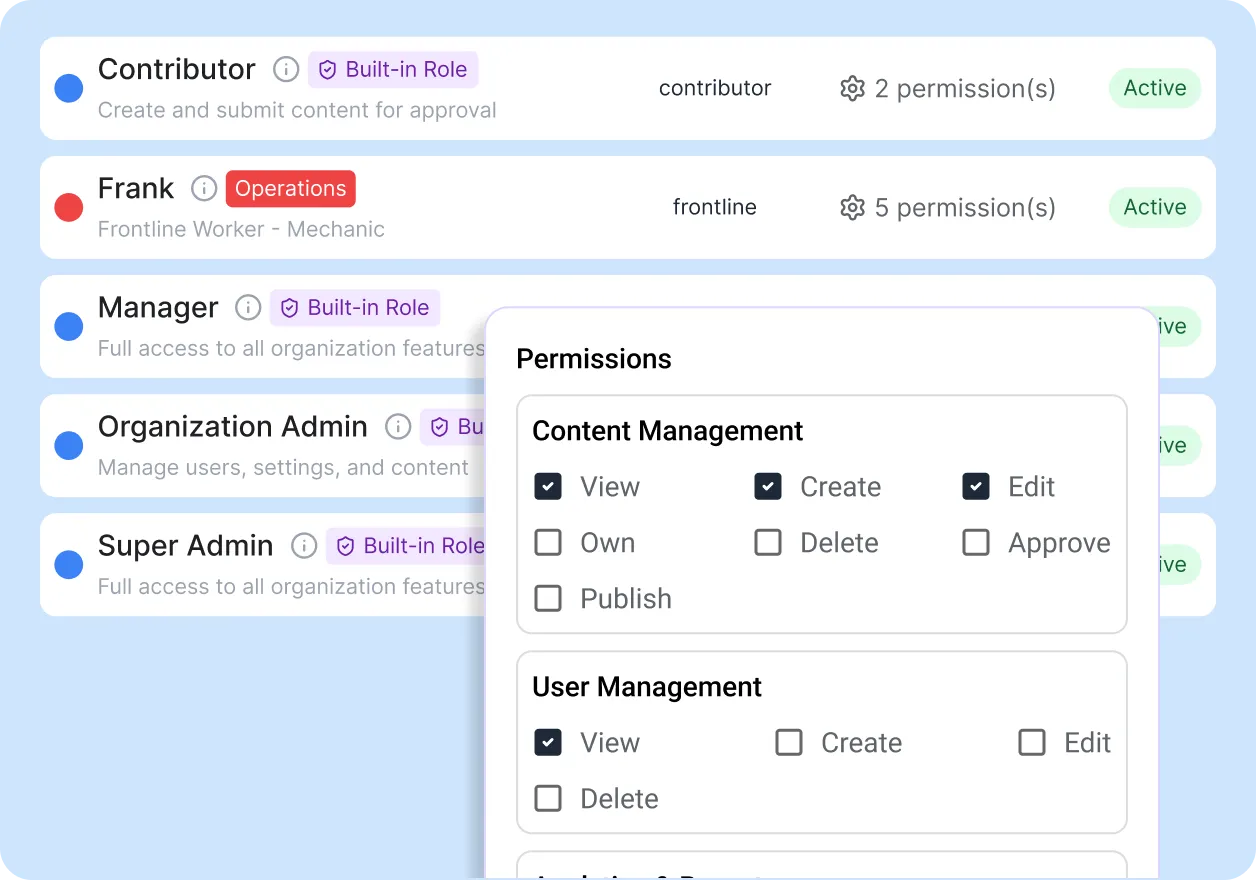Open the Frank role name
The image size is (1256, 880).
136,189
